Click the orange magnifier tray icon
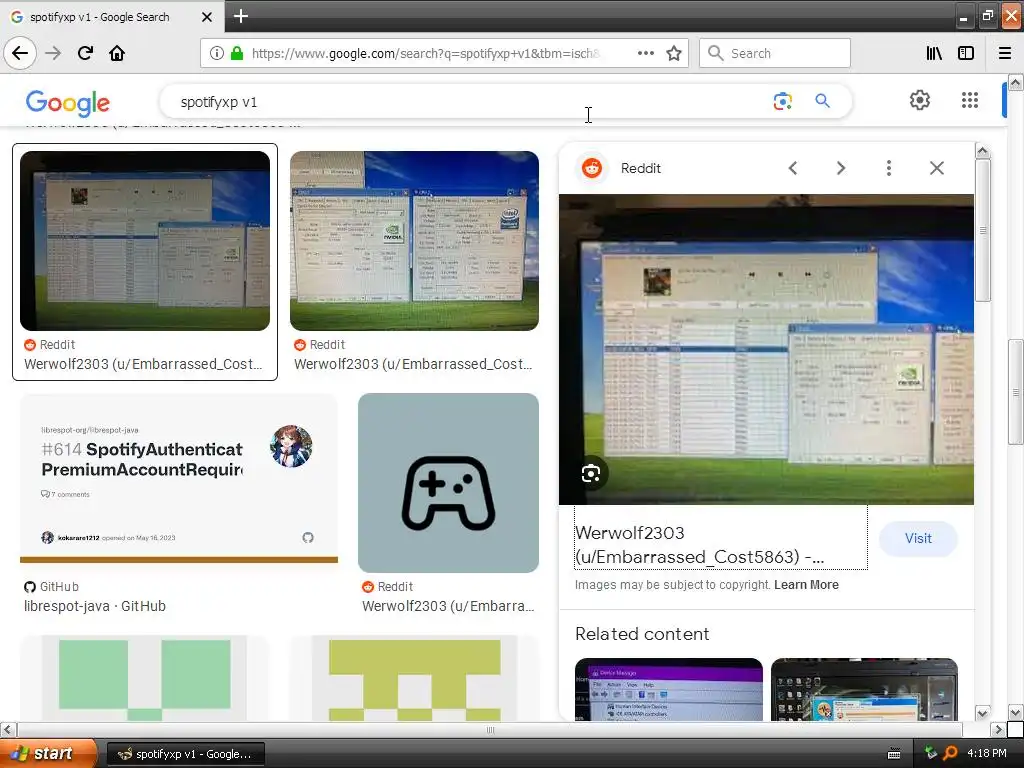The height and width of the screenshot is (768, 1024). [950, 754]
